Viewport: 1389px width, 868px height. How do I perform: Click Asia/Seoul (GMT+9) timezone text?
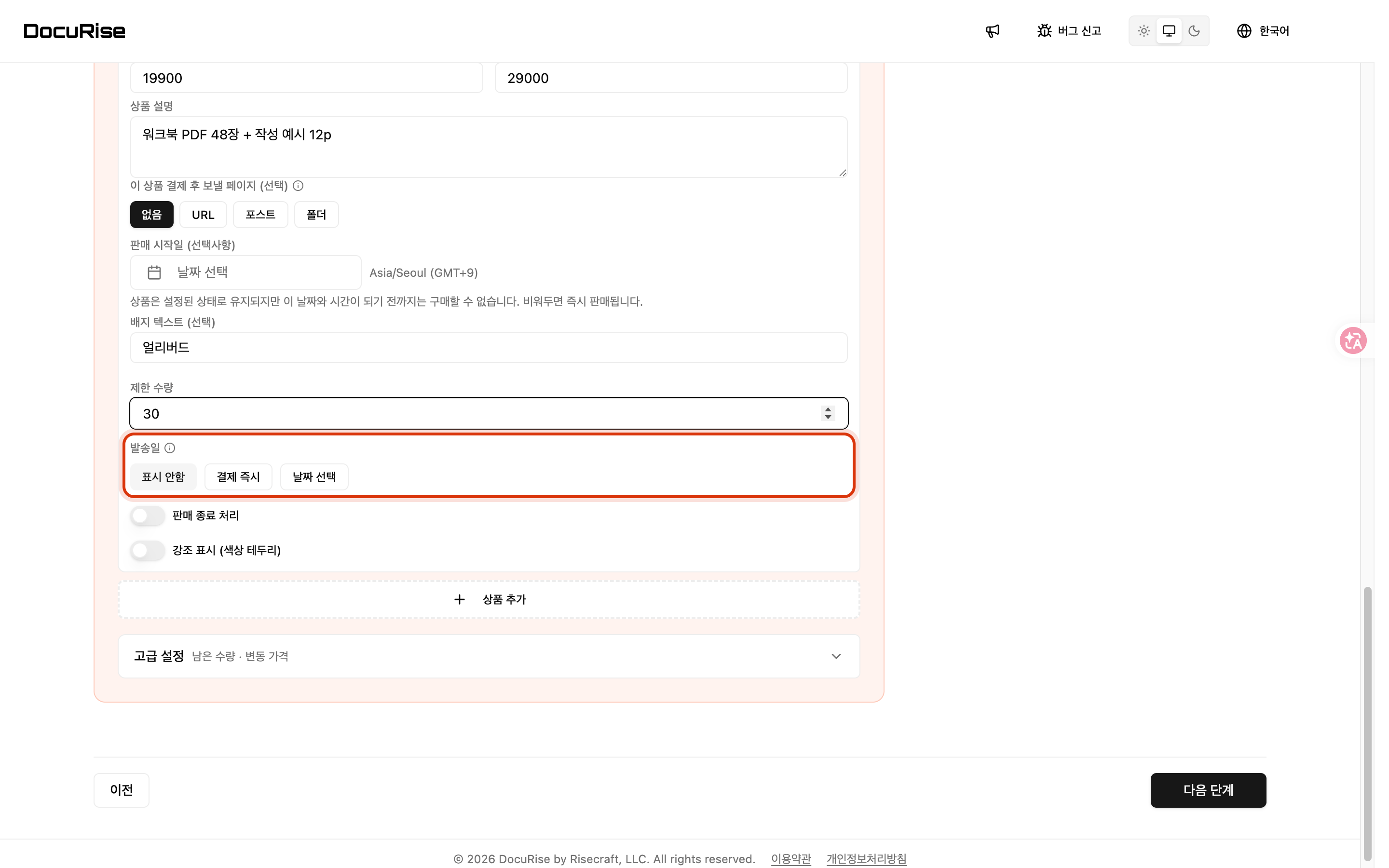pos(423,272)
